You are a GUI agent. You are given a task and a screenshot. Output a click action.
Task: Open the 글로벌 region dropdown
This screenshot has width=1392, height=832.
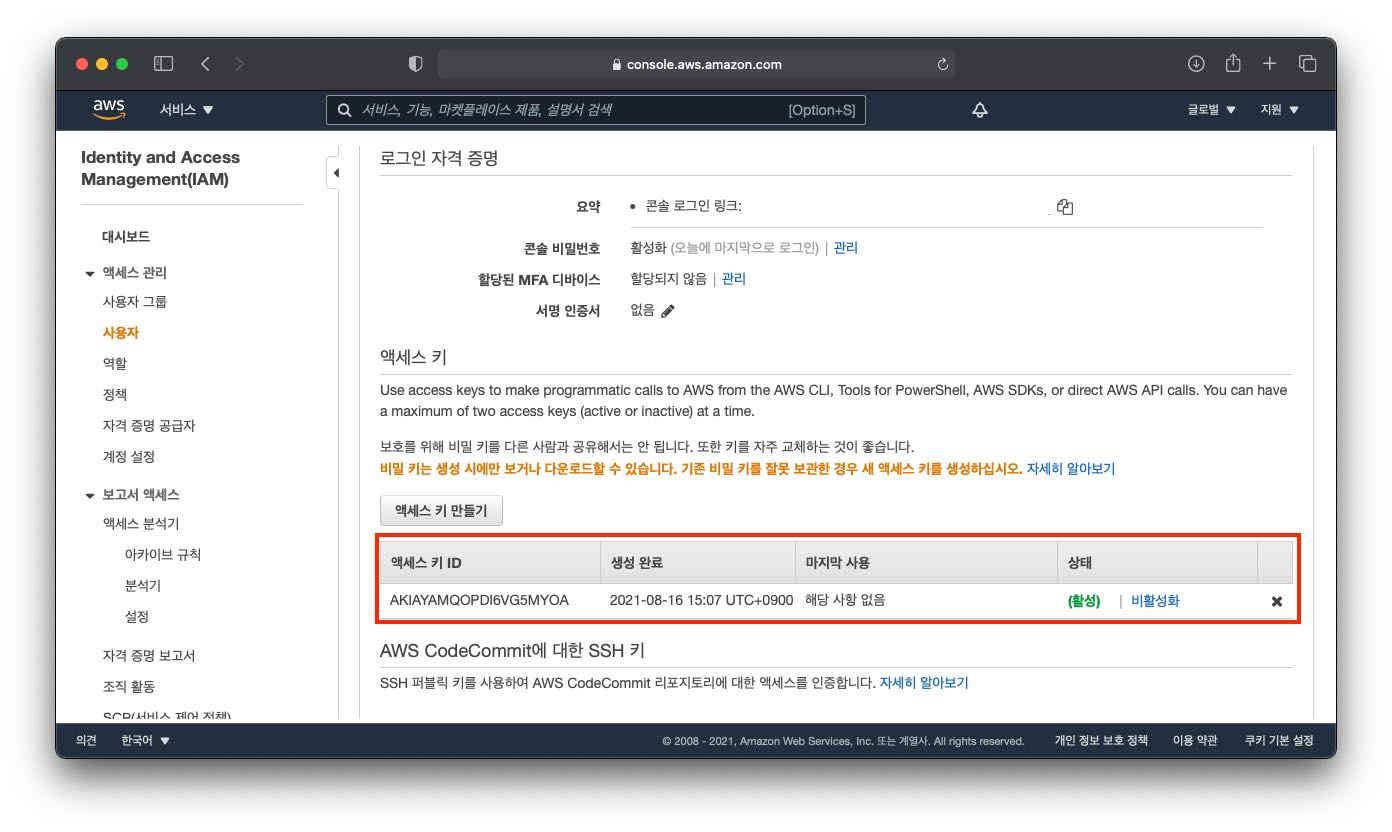[x=1212, y=110]
